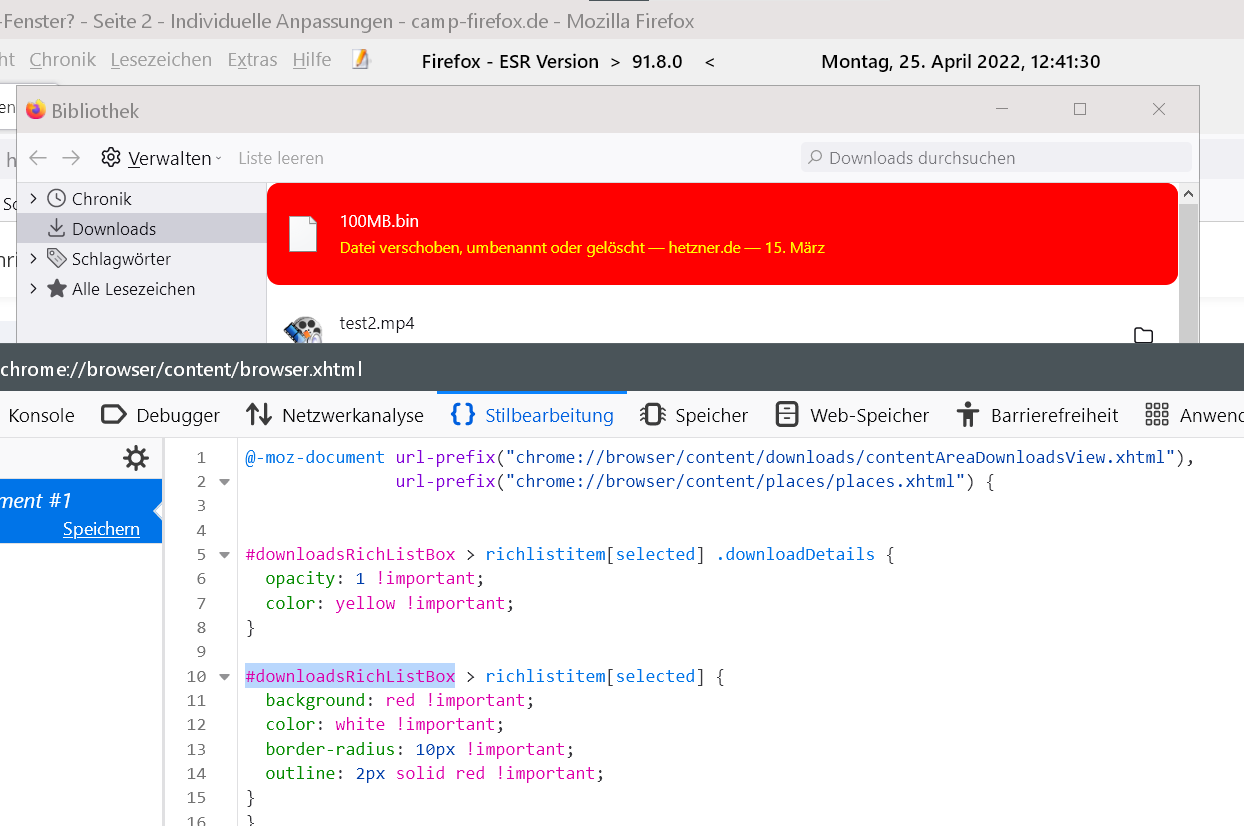Open the Verwalten dropdown menu
Image resolution: width=1244 pixels, height=826 pixels.
click(x=160, y=158)
